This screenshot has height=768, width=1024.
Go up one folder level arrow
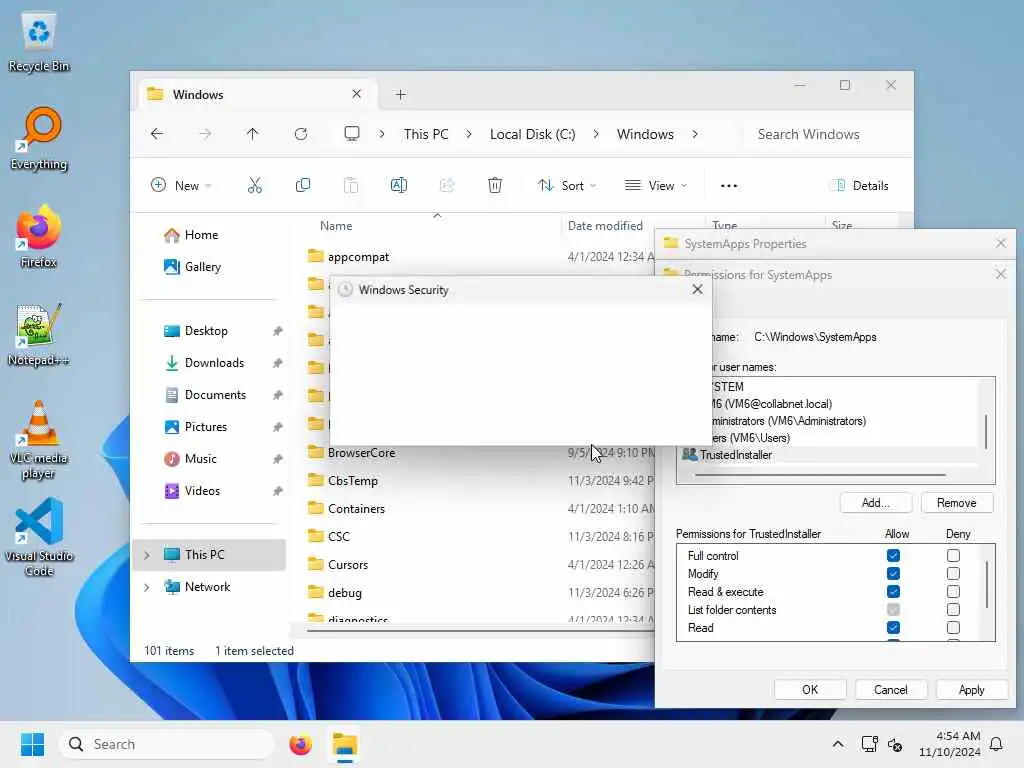point(253,134)
